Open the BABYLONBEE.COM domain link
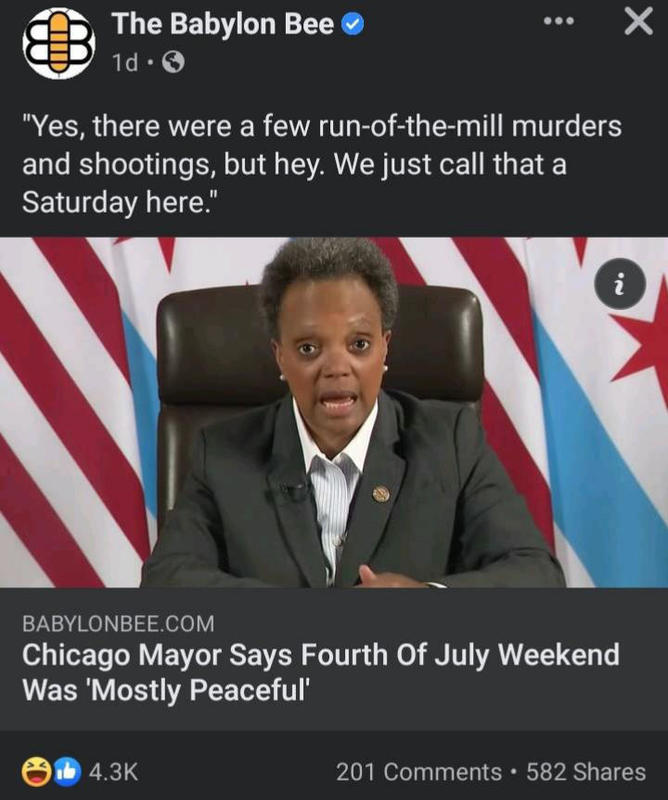The height and width of the screenshot is (800, 668). pos(118,624)
